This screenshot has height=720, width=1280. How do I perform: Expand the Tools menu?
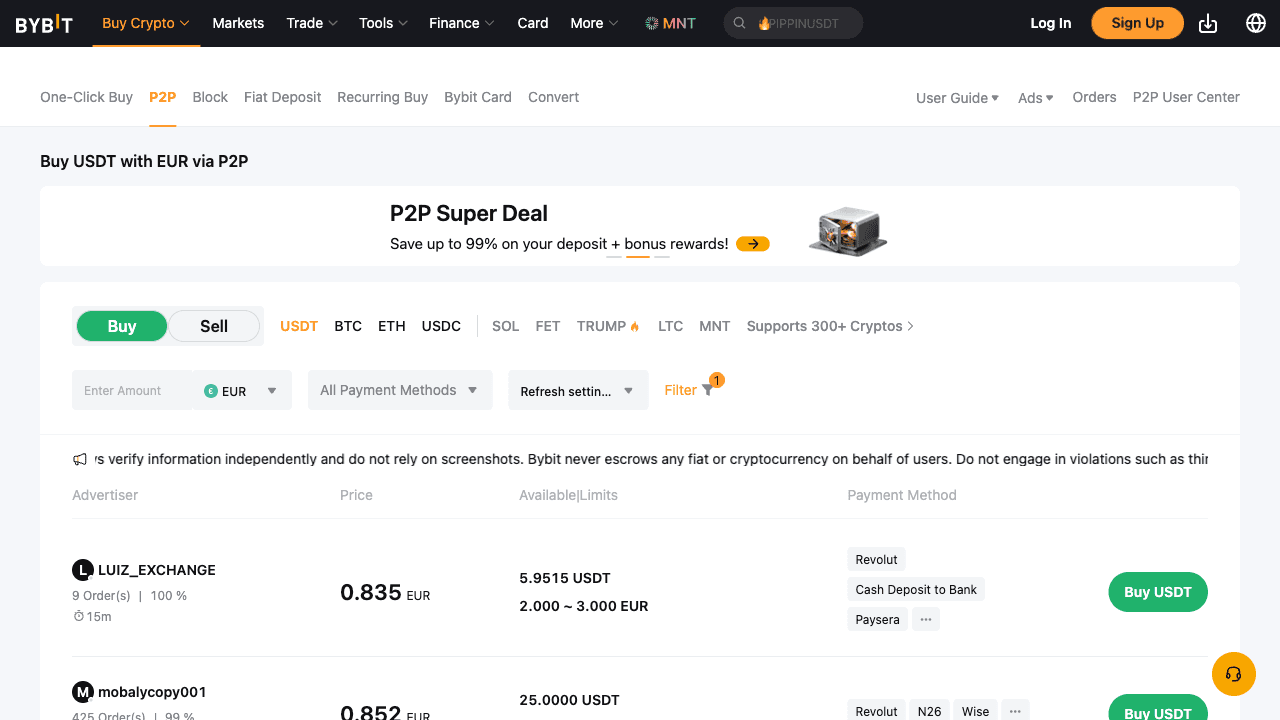(x=384, y=23)
